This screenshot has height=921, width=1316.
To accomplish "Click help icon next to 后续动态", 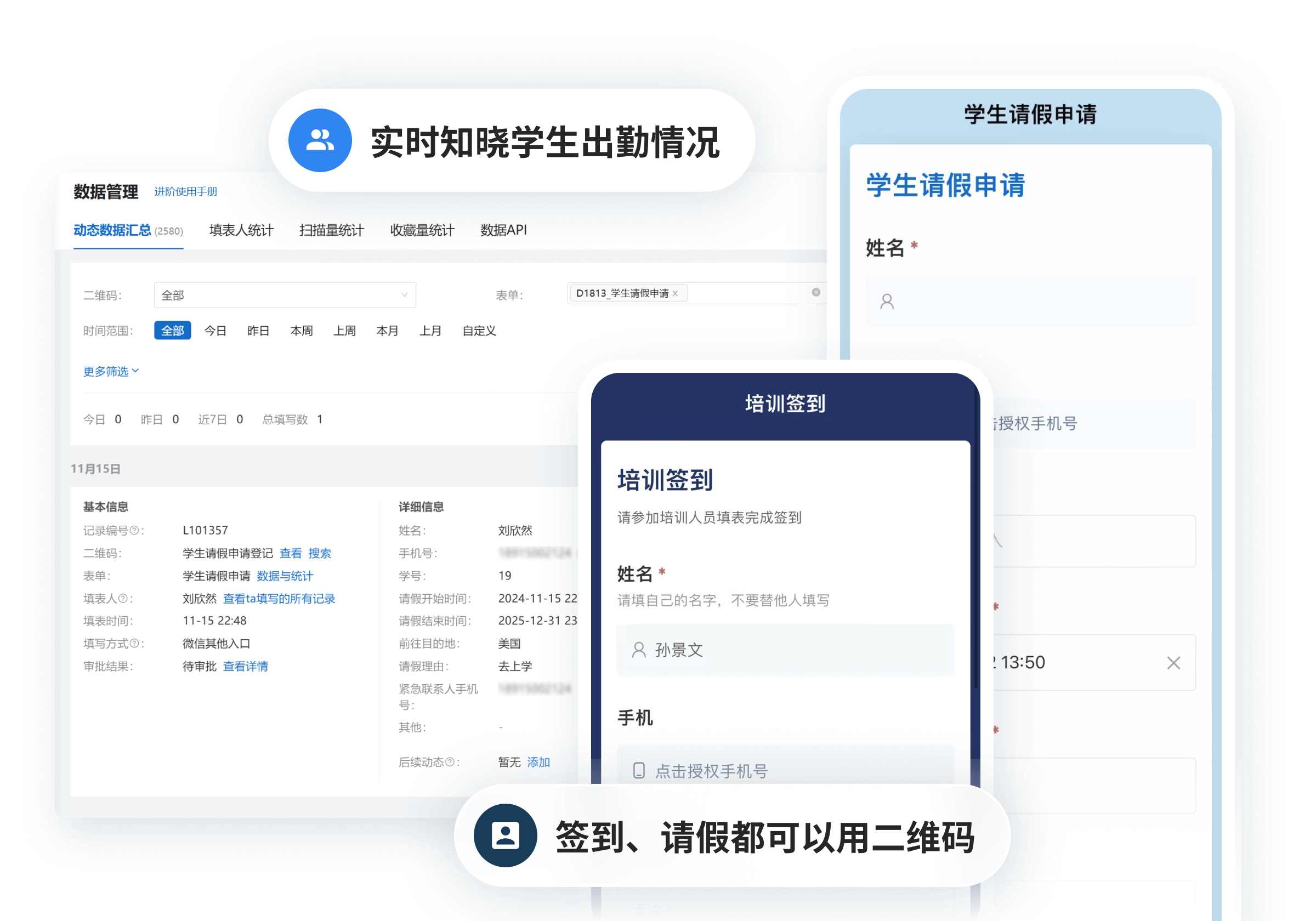I will click(450, 761).
